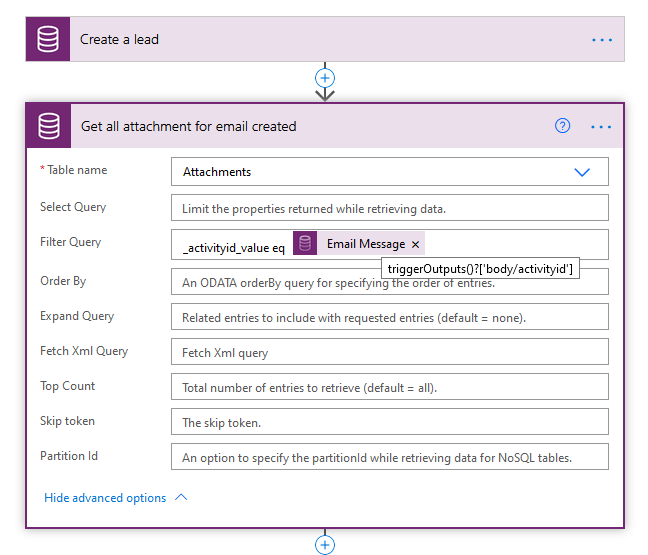
Task: Click the Get all attachment action database icon
Action: click(x=48, y=126)
